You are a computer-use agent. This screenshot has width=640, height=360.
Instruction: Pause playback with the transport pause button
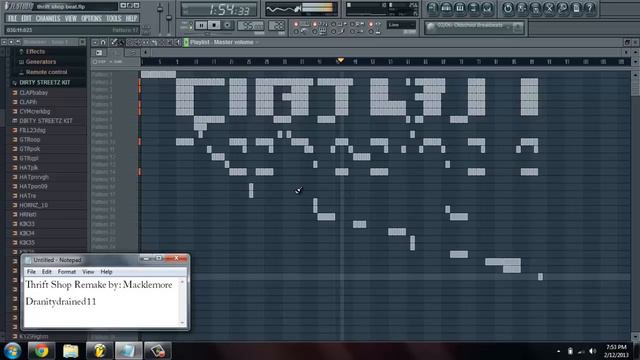pos(201,25)
